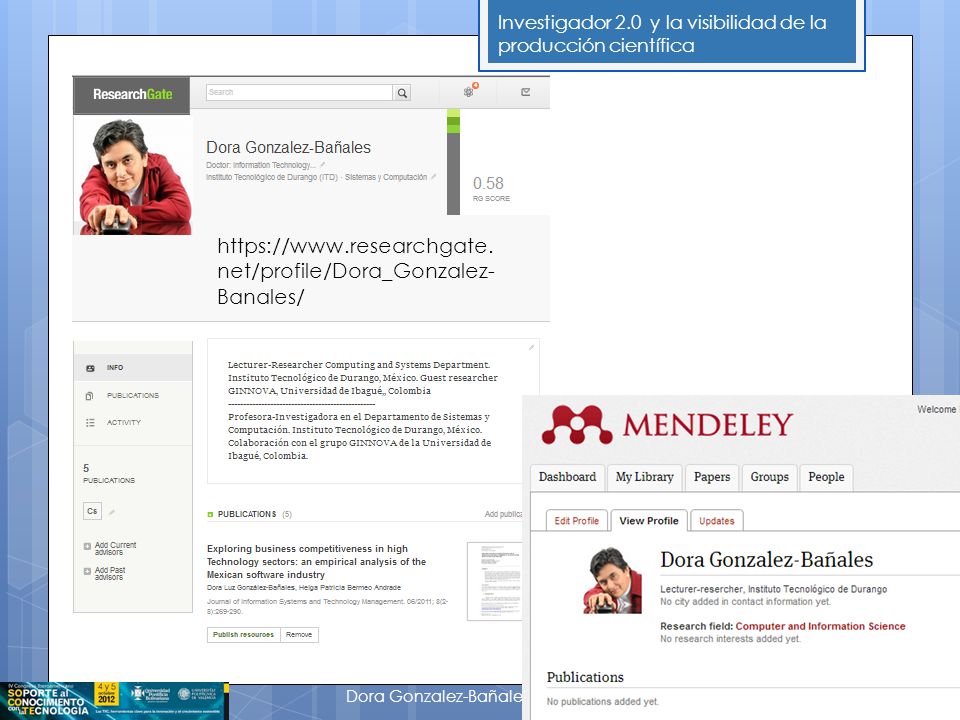Select Edit Profile tab in Mendeley

tap(577, 520)
